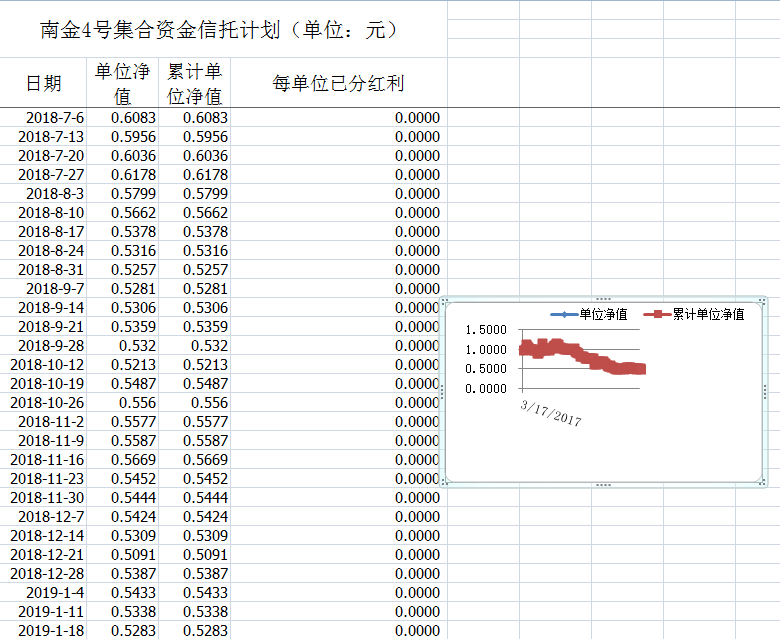Click the 0.0000 vertical axis label in chart
The width and height of the screenshot is (780, 639).
click(x=486, y=388)
